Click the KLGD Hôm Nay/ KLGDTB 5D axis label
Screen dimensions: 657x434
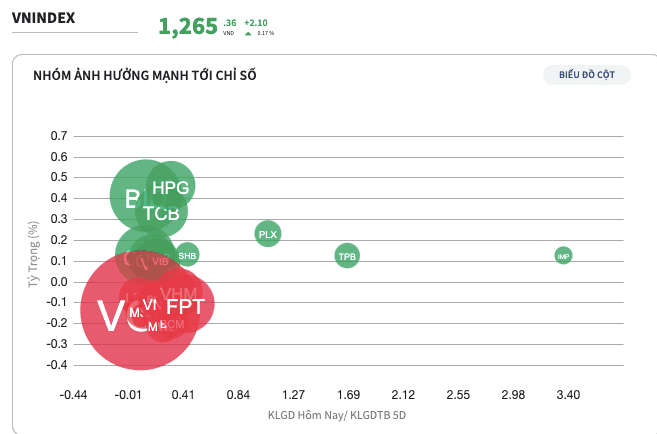[x=337, y=415]
